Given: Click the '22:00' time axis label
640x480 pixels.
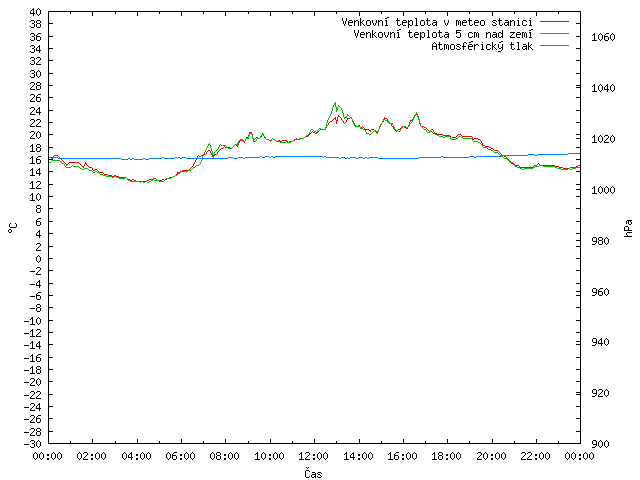Looking at the screenshot, I should coord(536,456).
